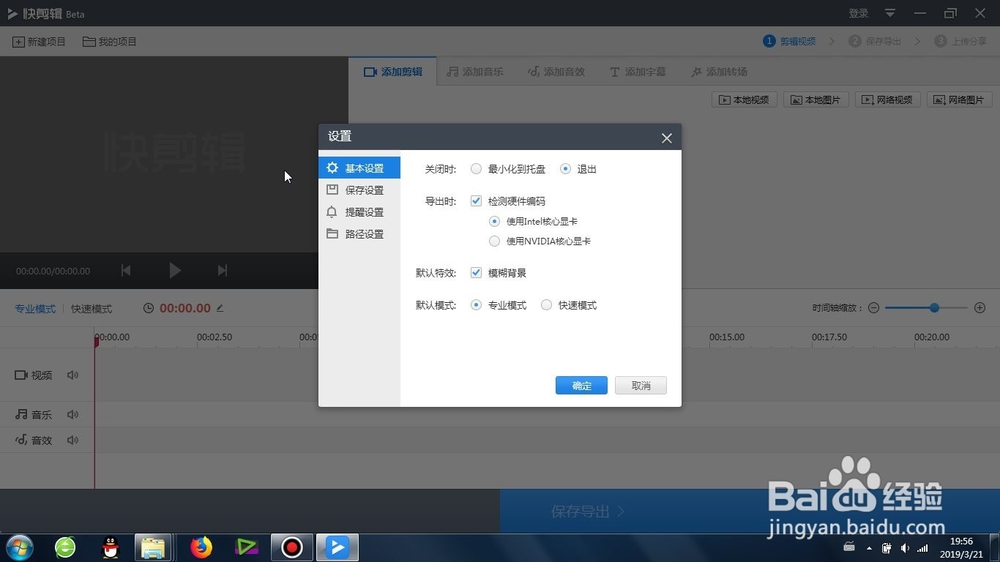The width and height of the screenshot is (1000, 562).
Task: Zoom in timeline with plus icon
Action: click(x=980, y=308)
